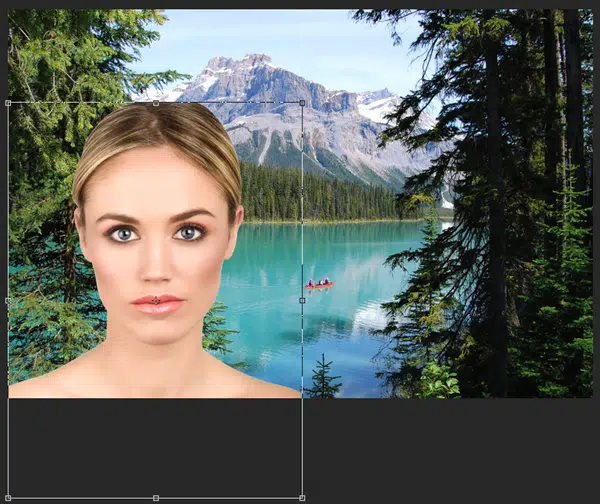Image resolution: width=600 pixels, height=504 pixels.
Task: Click the top-right transform corner handle
Action: tap(302, 102)
